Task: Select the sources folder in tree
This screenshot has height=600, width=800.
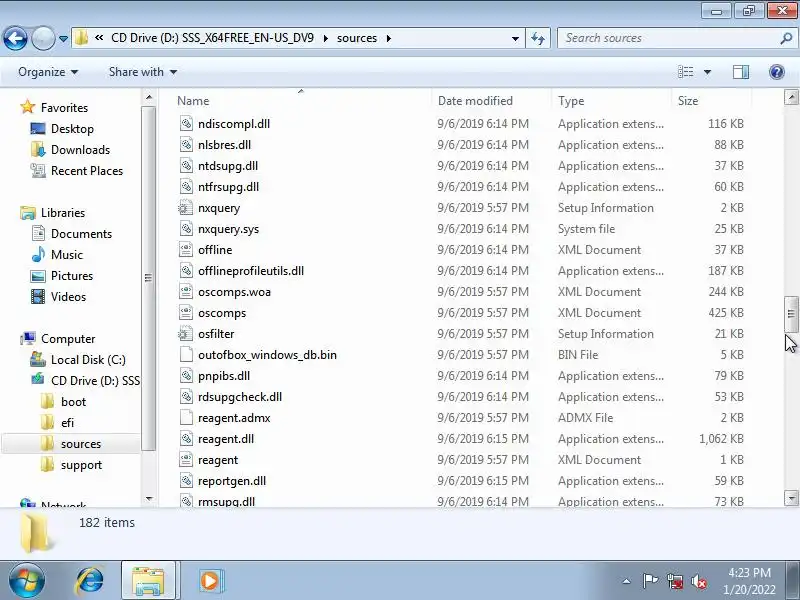Action: click(81, 444)
